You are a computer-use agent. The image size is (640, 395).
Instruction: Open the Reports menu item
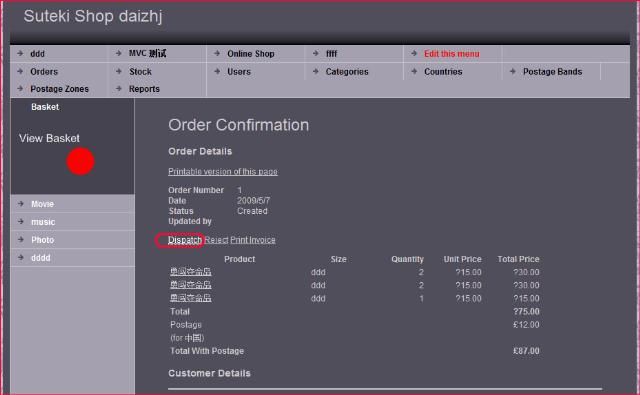(144, 89)
